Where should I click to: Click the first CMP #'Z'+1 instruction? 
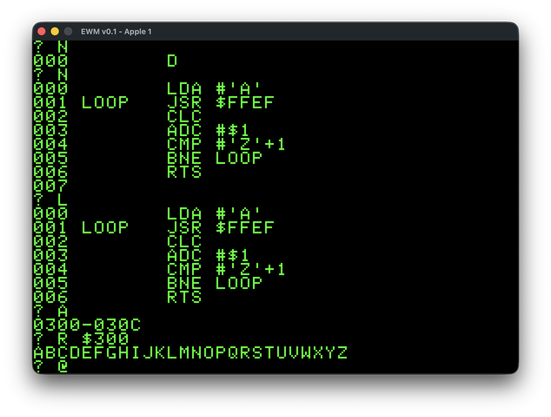226,144
